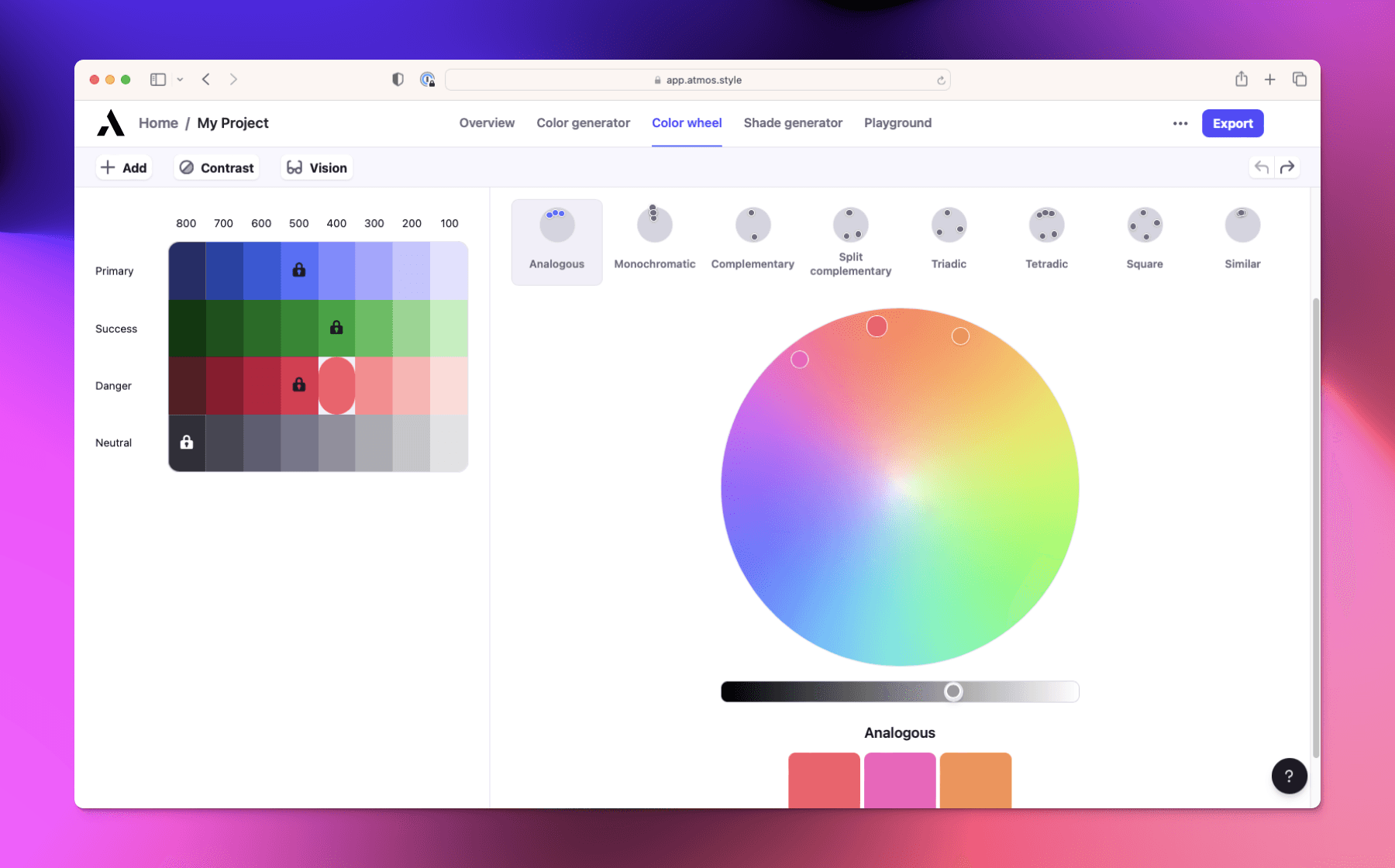Click the Export button

[x=1232, y=123]
